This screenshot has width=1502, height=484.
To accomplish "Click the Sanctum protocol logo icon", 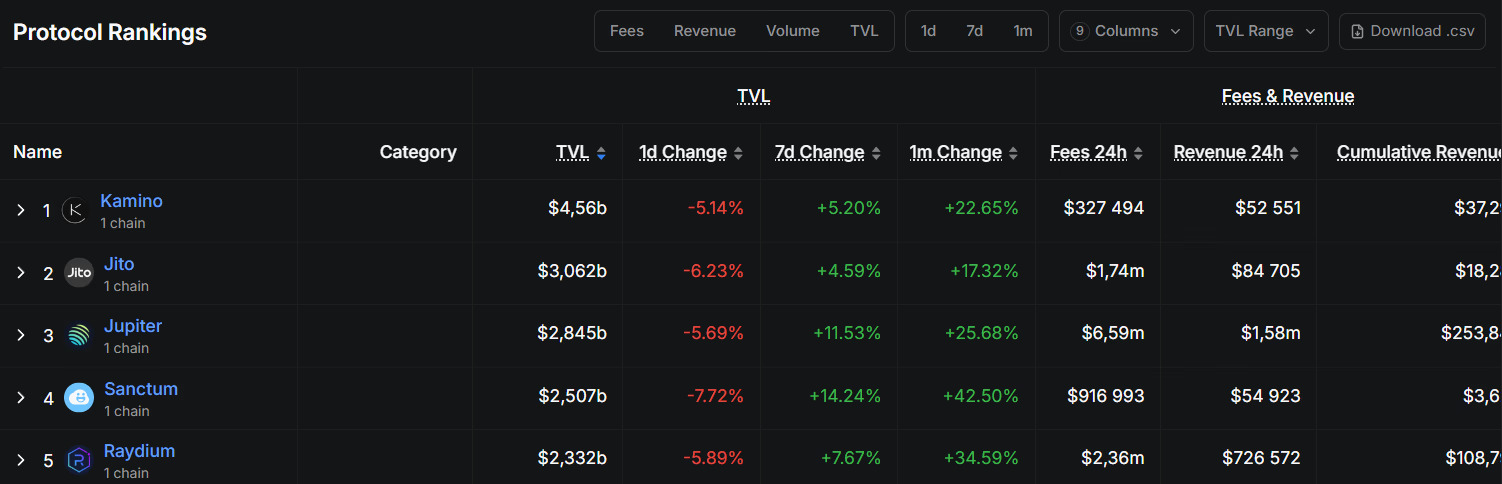I will click(79, 398).
